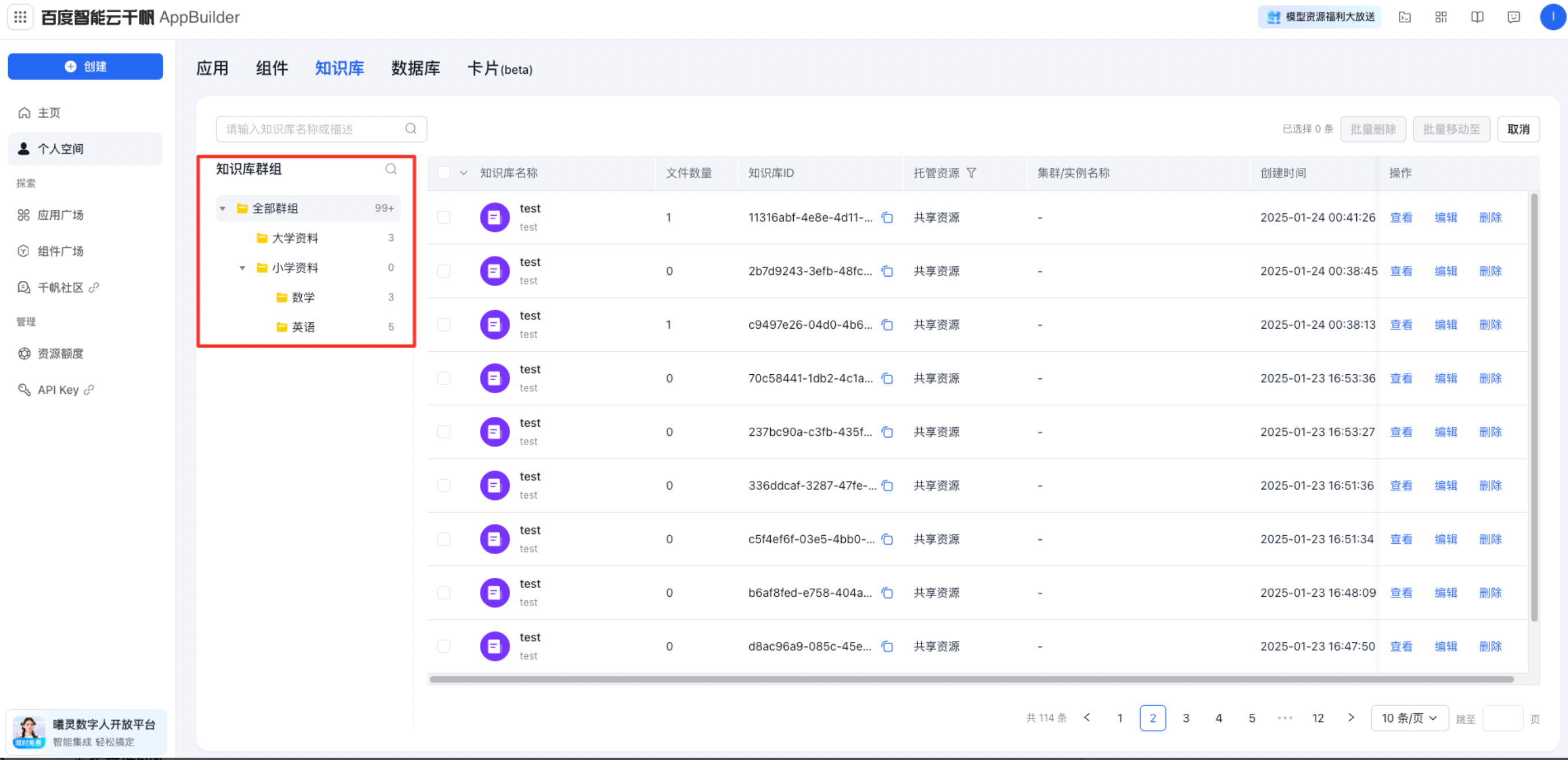Image resolution: width=1568 pixels, height=760 pixels.
Task: Open the documentation book icon
Action: [1477, 17]
